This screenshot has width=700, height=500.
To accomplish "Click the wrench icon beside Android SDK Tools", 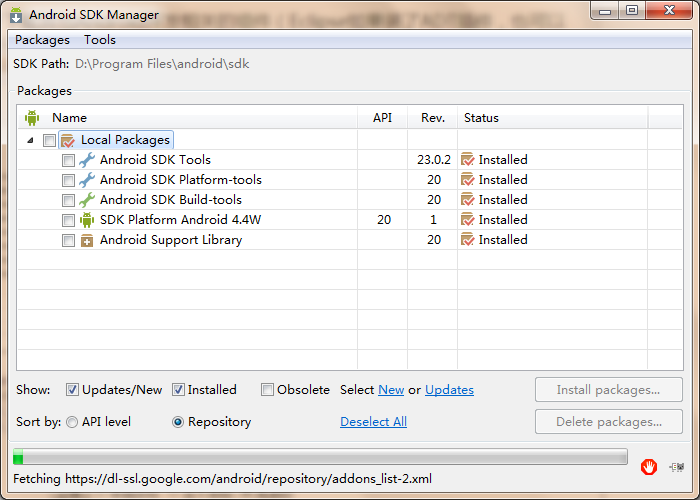I will tap(87, 160).
